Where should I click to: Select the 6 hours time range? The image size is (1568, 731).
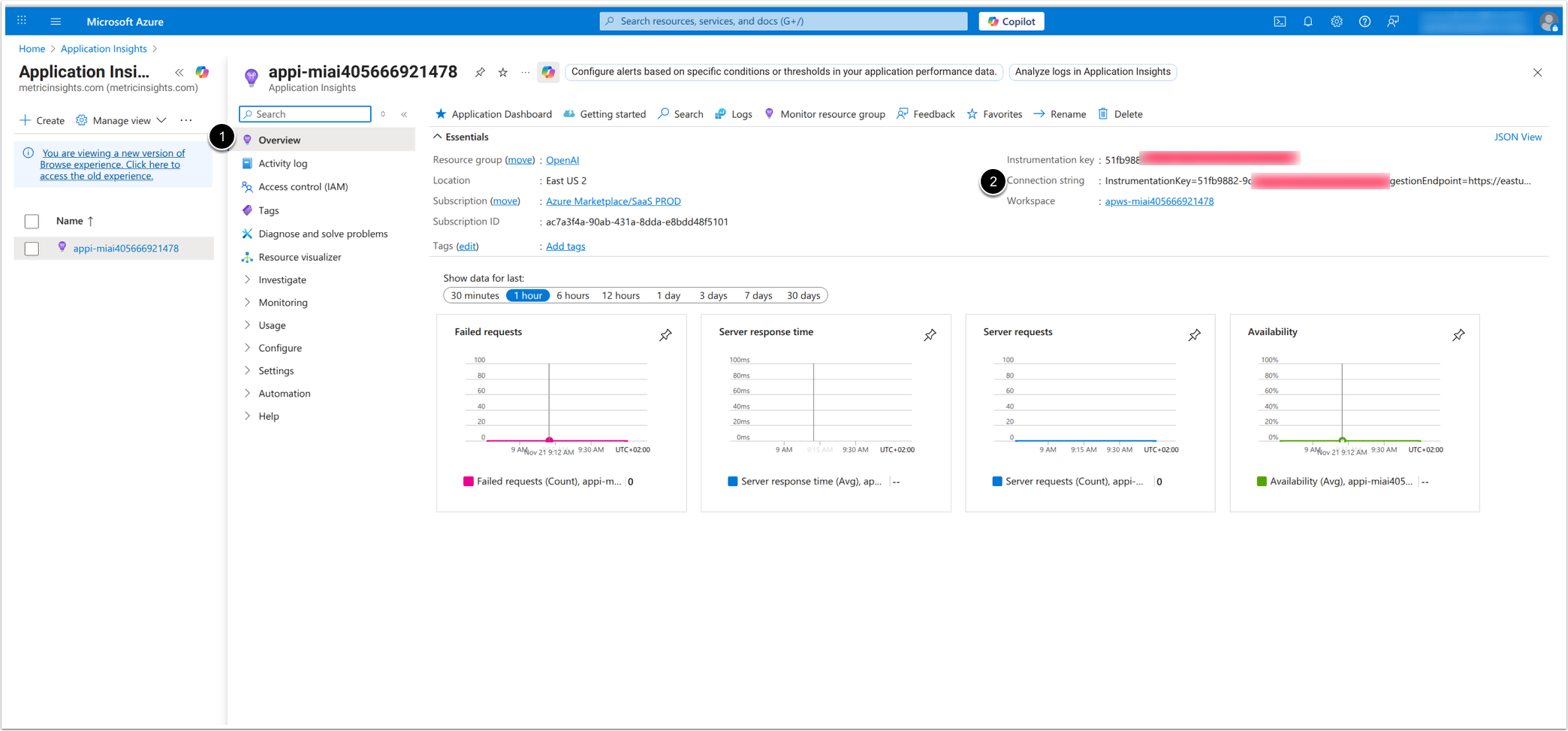pos(572,296)
